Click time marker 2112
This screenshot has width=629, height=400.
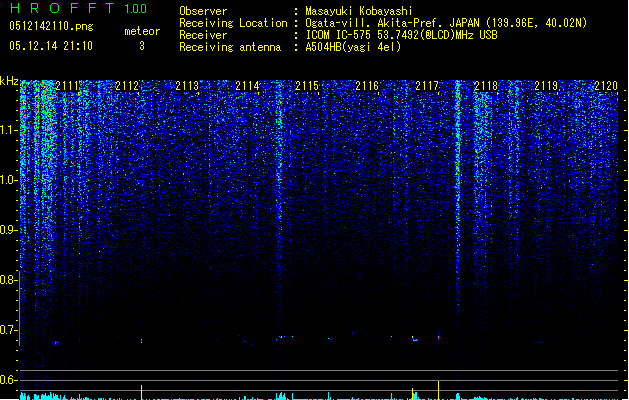click(x=127, y=86)
